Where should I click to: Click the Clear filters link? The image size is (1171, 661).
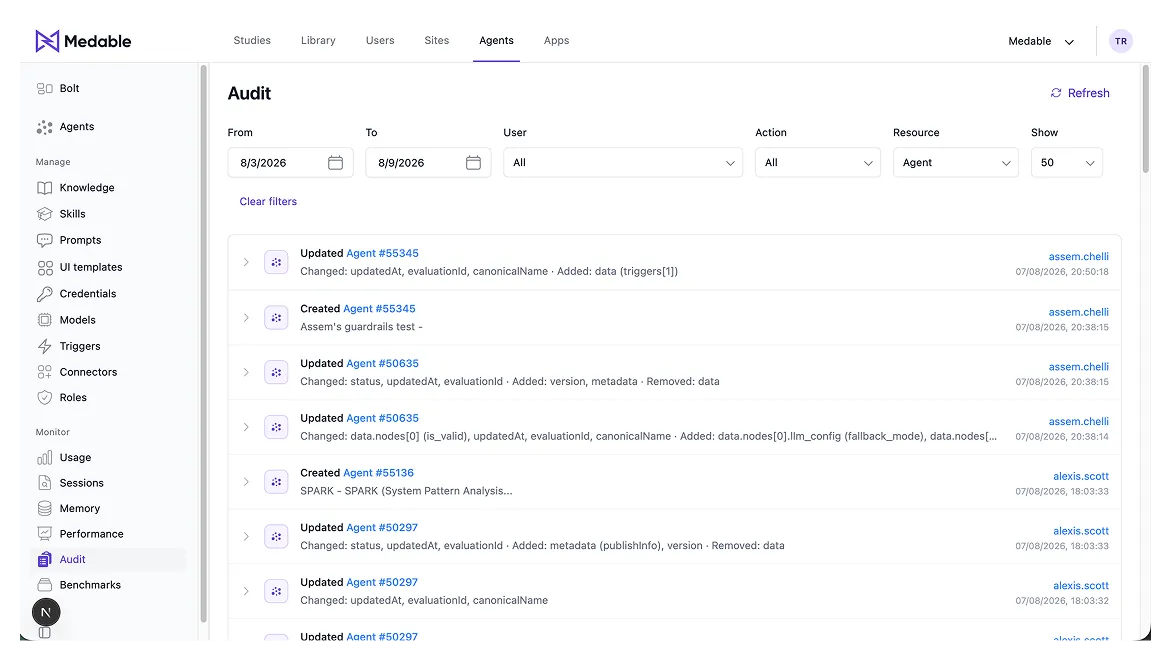pyautogui.click(x=268, y=202)
